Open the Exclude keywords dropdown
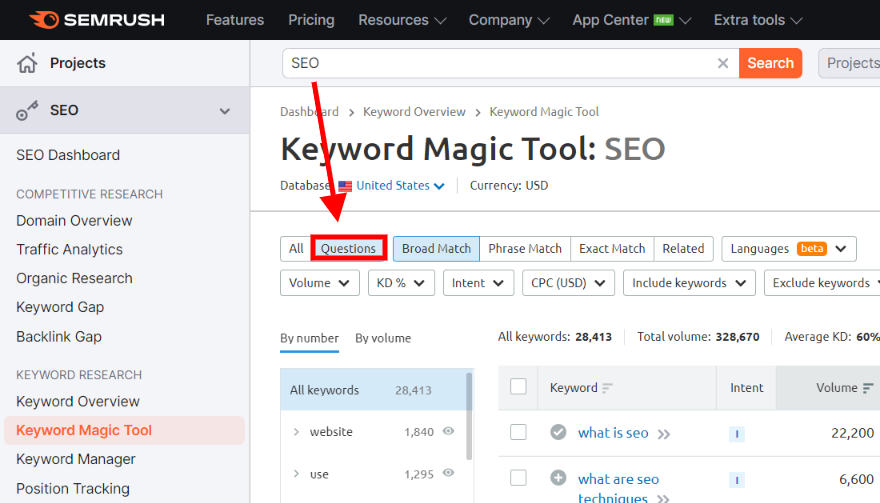This screenshot has width=880, height=503. (x=822, y=283)
